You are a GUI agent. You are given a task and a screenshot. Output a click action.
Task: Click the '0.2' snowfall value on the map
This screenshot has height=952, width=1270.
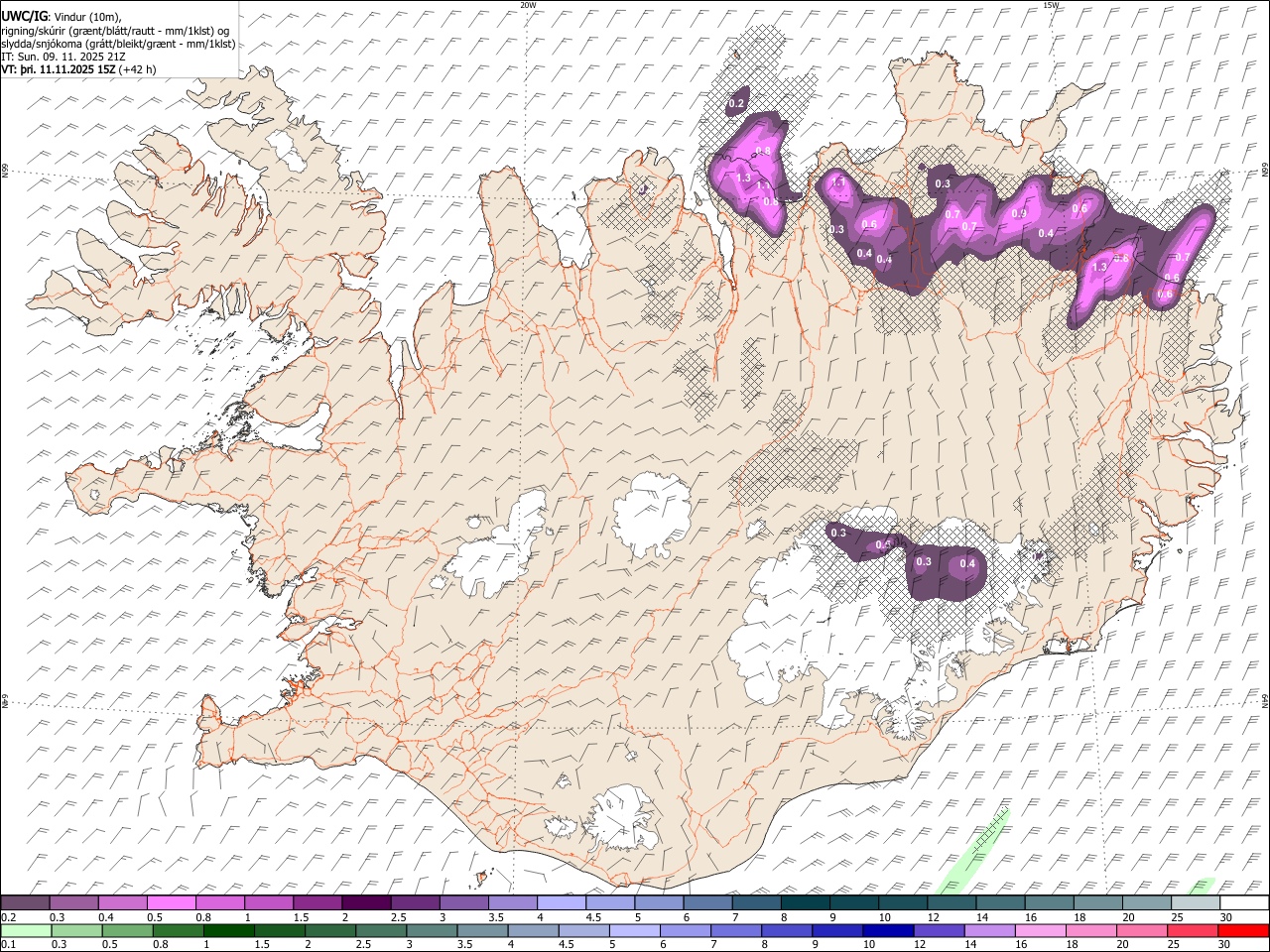tap(737, 104)
